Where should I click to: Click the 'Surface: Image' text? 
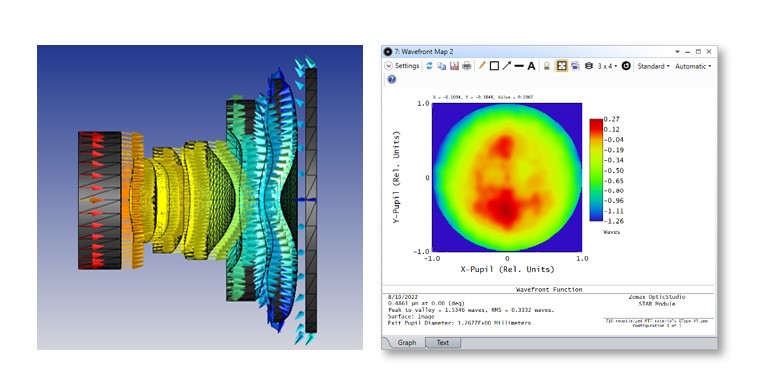411,316
